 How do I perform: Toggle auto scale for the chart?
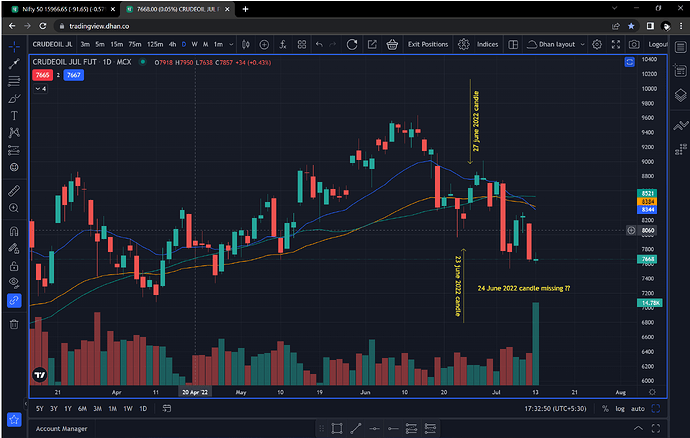[x=638, y=408]
